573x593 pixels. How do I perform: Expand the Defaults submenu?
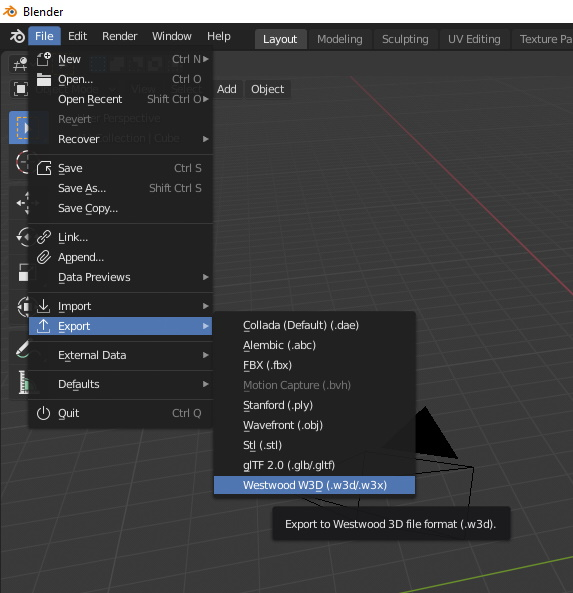[120, 384]
